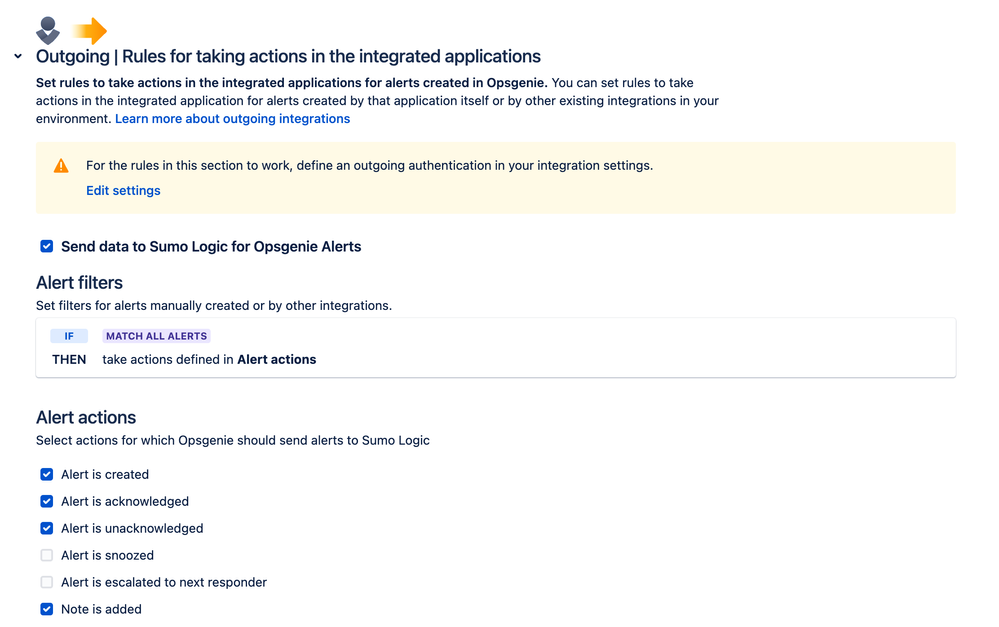Open the Edit settings link

coord(123,190)
